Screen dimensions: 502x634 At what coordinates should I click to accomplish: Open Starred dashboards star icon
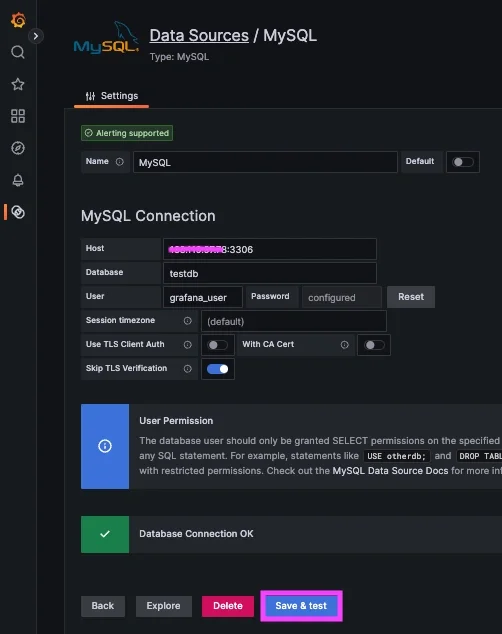(18, 84)
